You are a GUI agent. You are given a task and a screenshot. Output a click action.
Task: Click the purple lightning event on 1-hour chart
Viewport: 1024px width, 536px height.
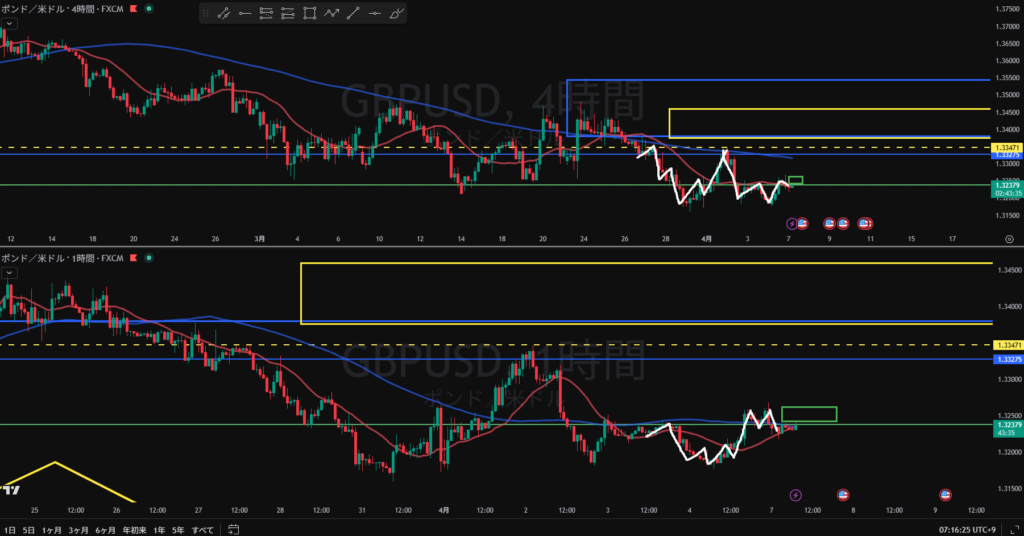tap(795, 494)
